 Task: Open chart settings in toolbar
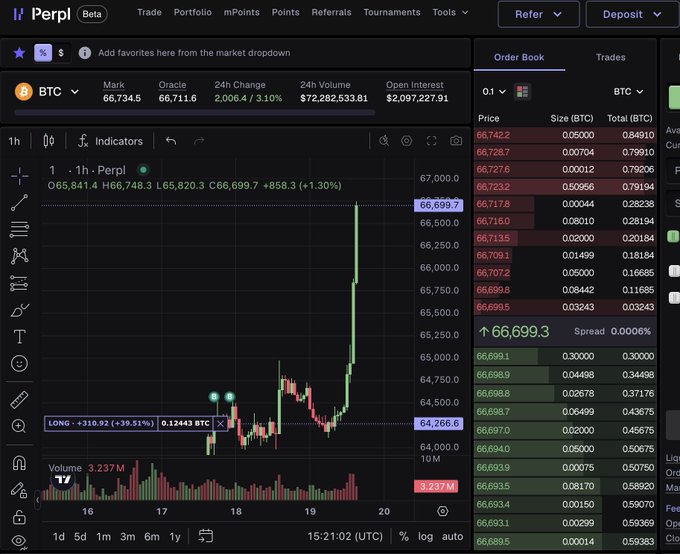coord(406,141)
